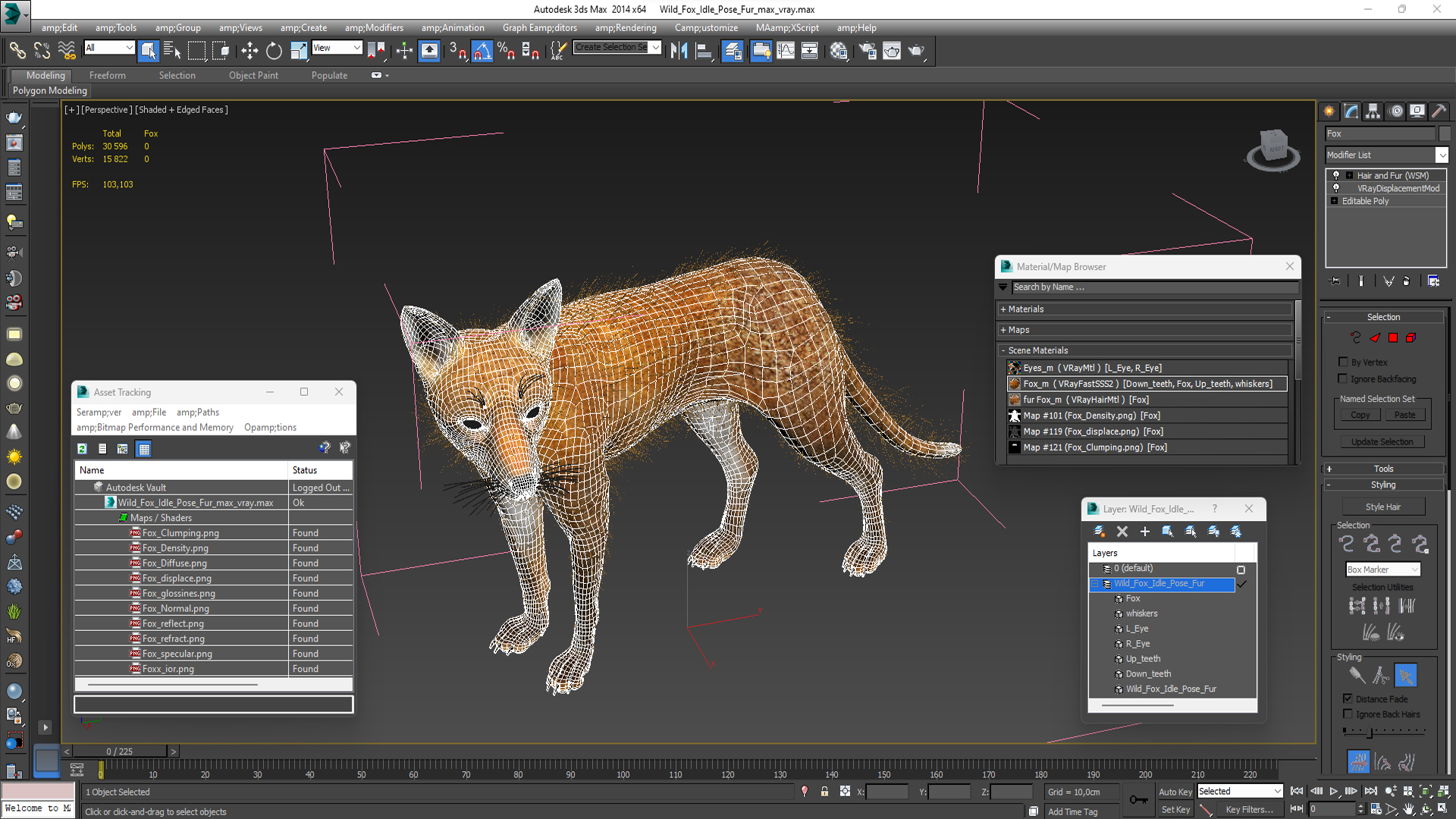1456x819 pixels.
Task: Click Paste in Named Selection Set
Action: [1405, 415]
